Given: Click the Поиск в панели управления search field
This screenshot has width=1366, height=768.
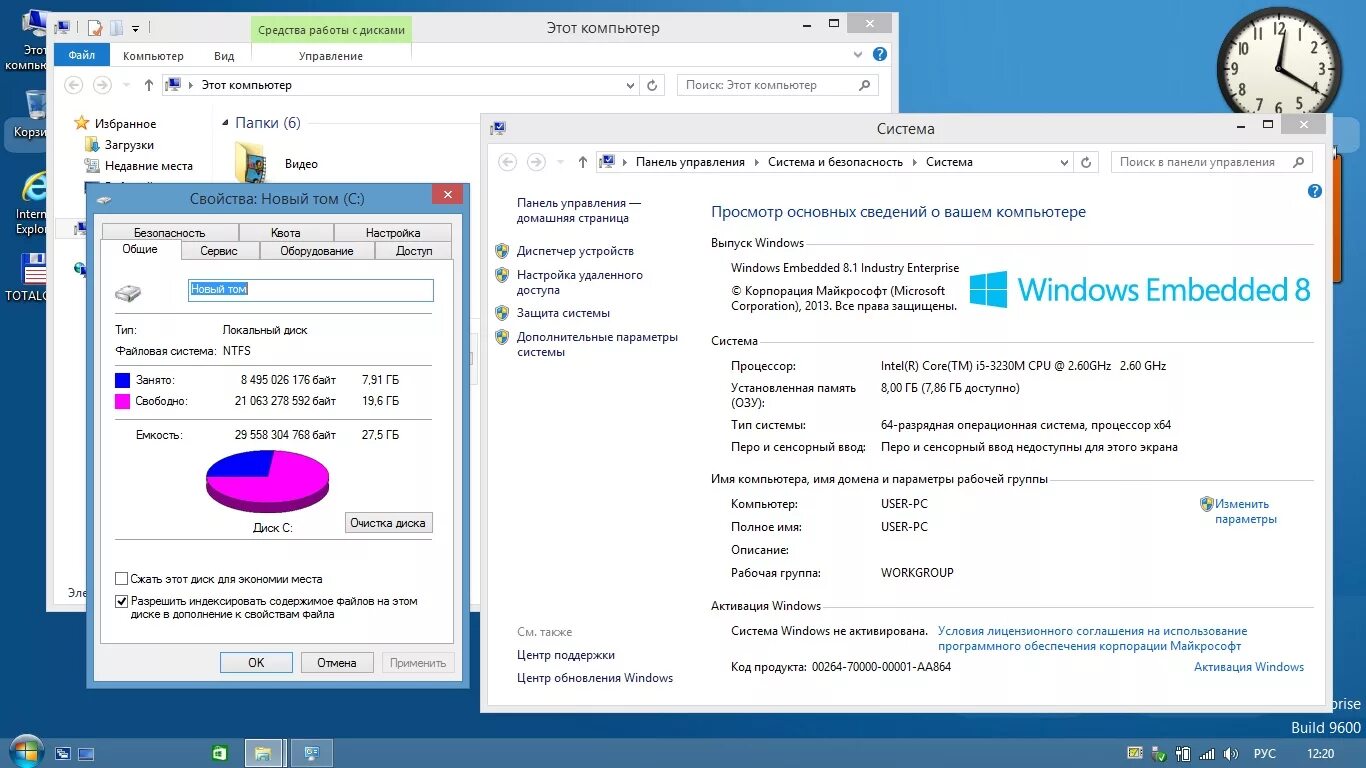Looking at the screenshot, I should (x=1211, y=162).
